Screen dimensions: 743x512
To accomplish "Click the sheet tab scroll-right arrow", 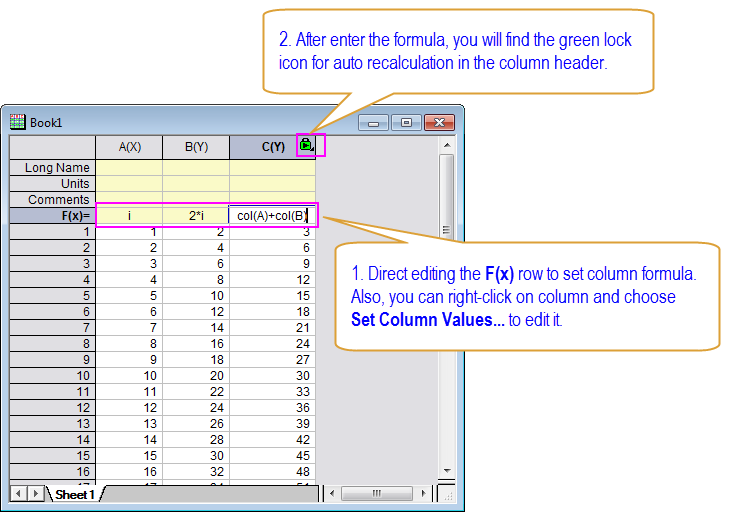I will pos(36,493).
